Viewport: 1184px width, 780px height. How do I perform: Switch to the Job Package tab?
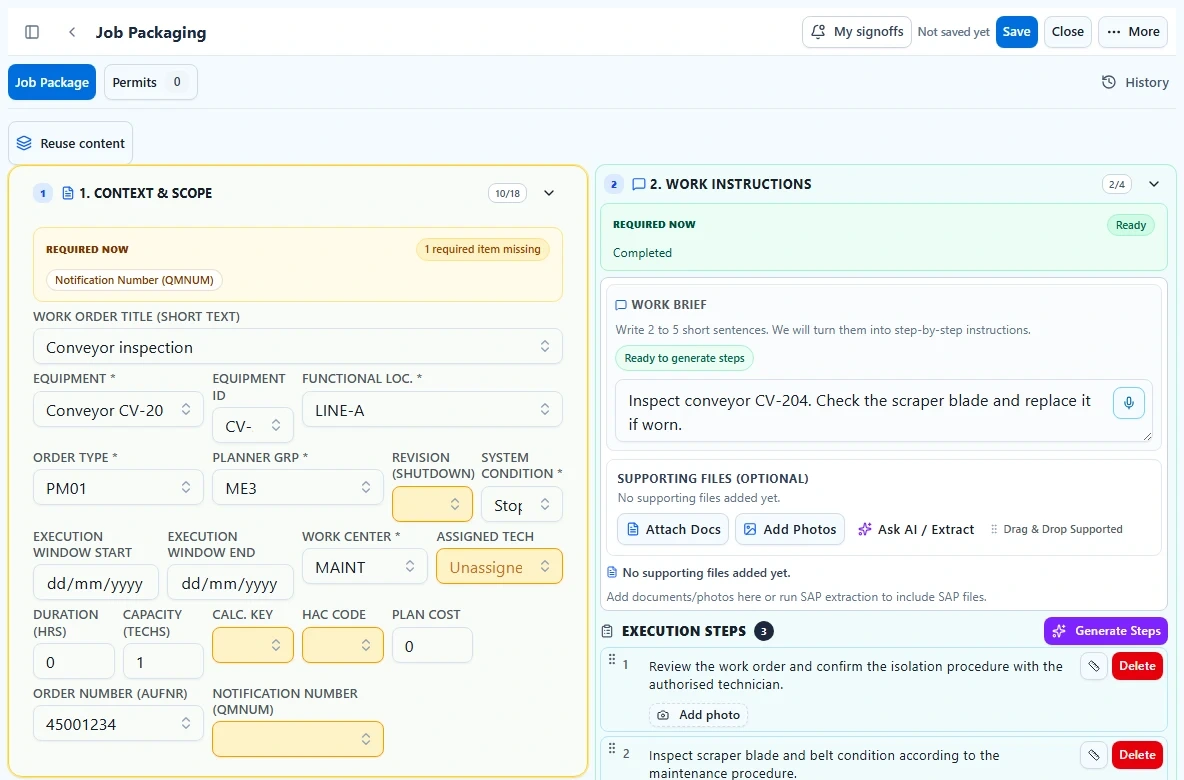coord(52,82)
